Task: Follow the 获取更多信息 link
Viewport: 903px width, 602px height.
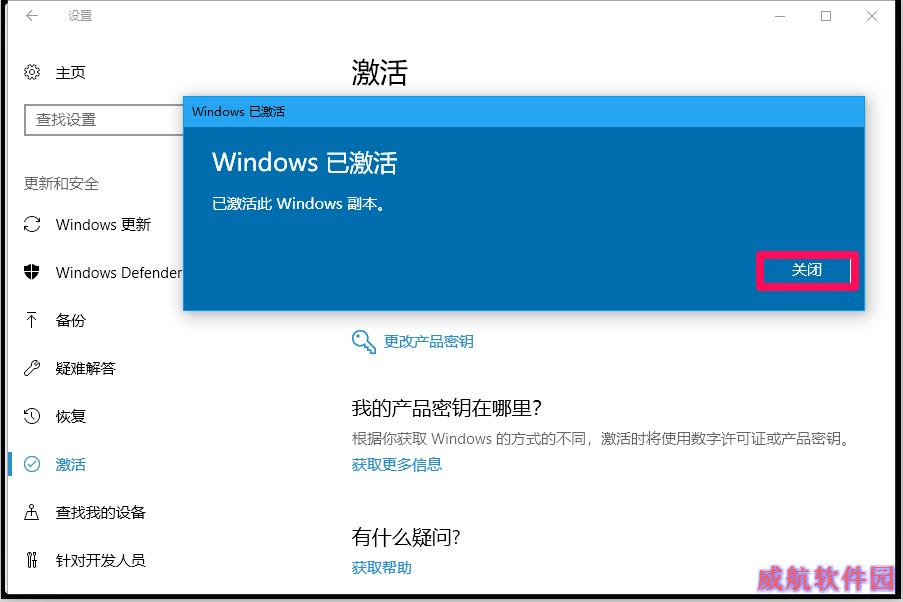Action: (397, 464)
